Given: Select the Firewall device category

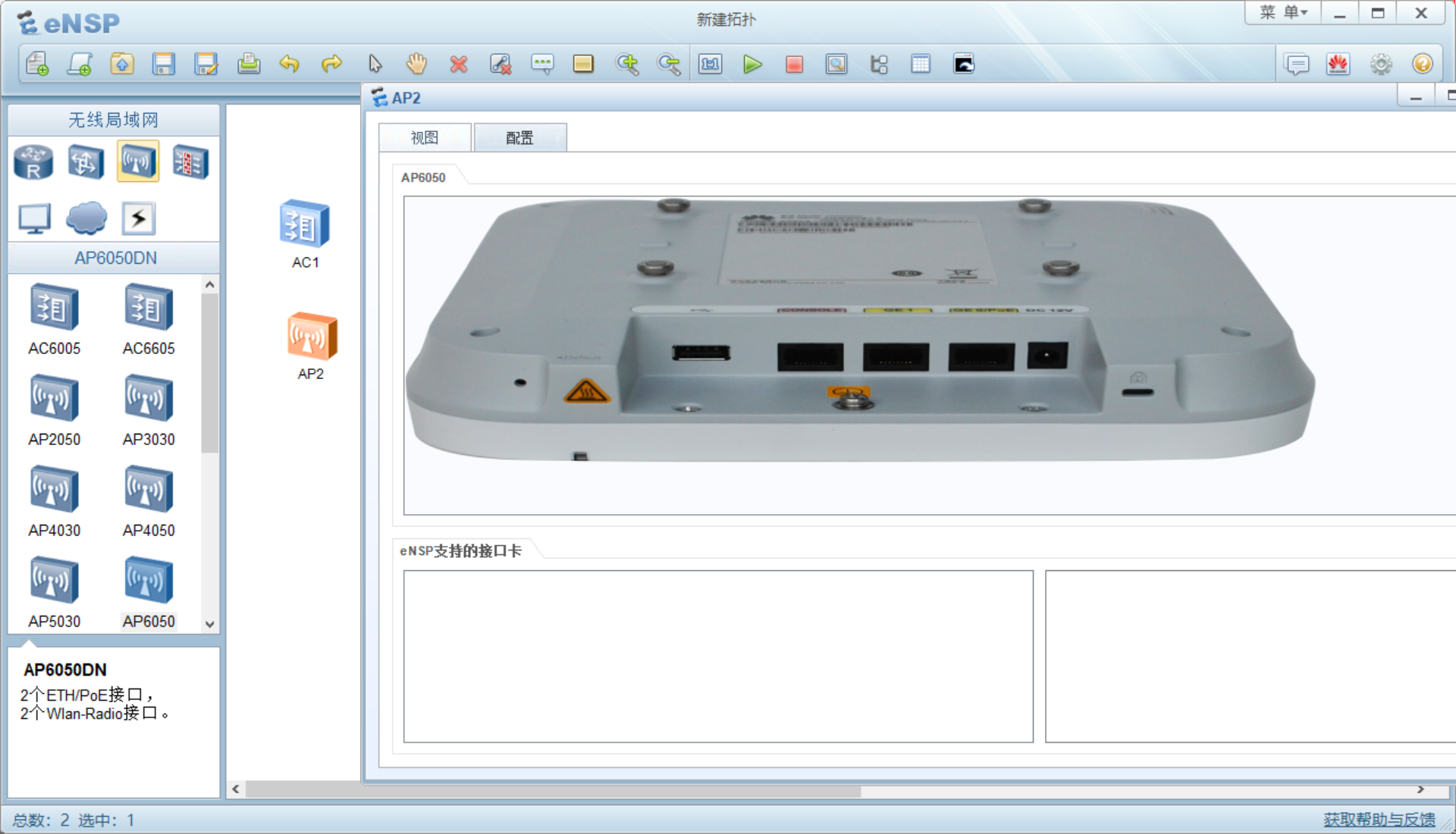Looking at the screenshot, I should click(190, 161).
